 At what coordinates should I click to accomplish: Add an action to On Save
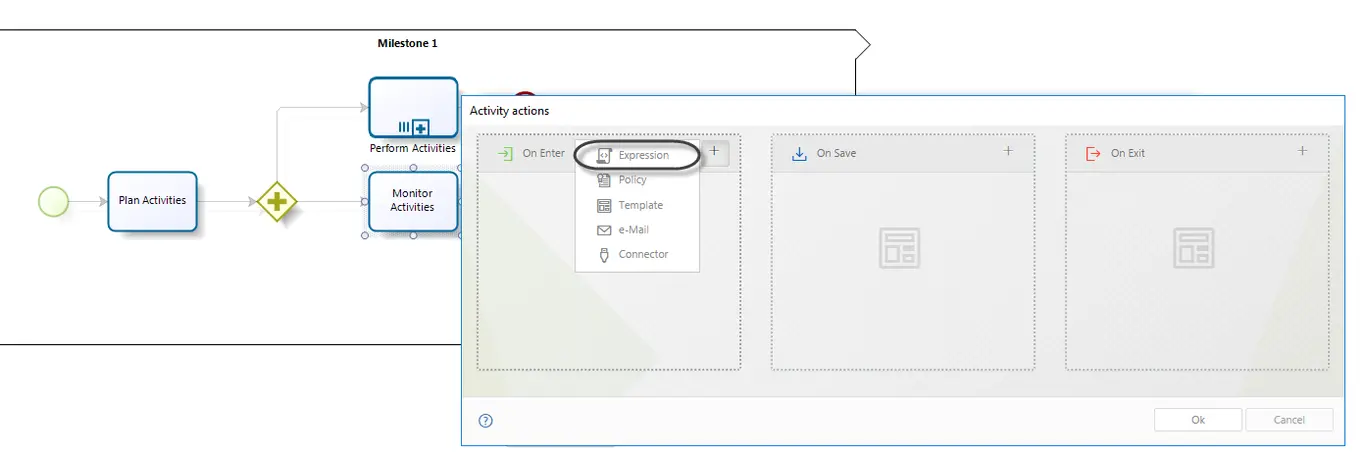pyautogui.click(x=1008, y=151)
